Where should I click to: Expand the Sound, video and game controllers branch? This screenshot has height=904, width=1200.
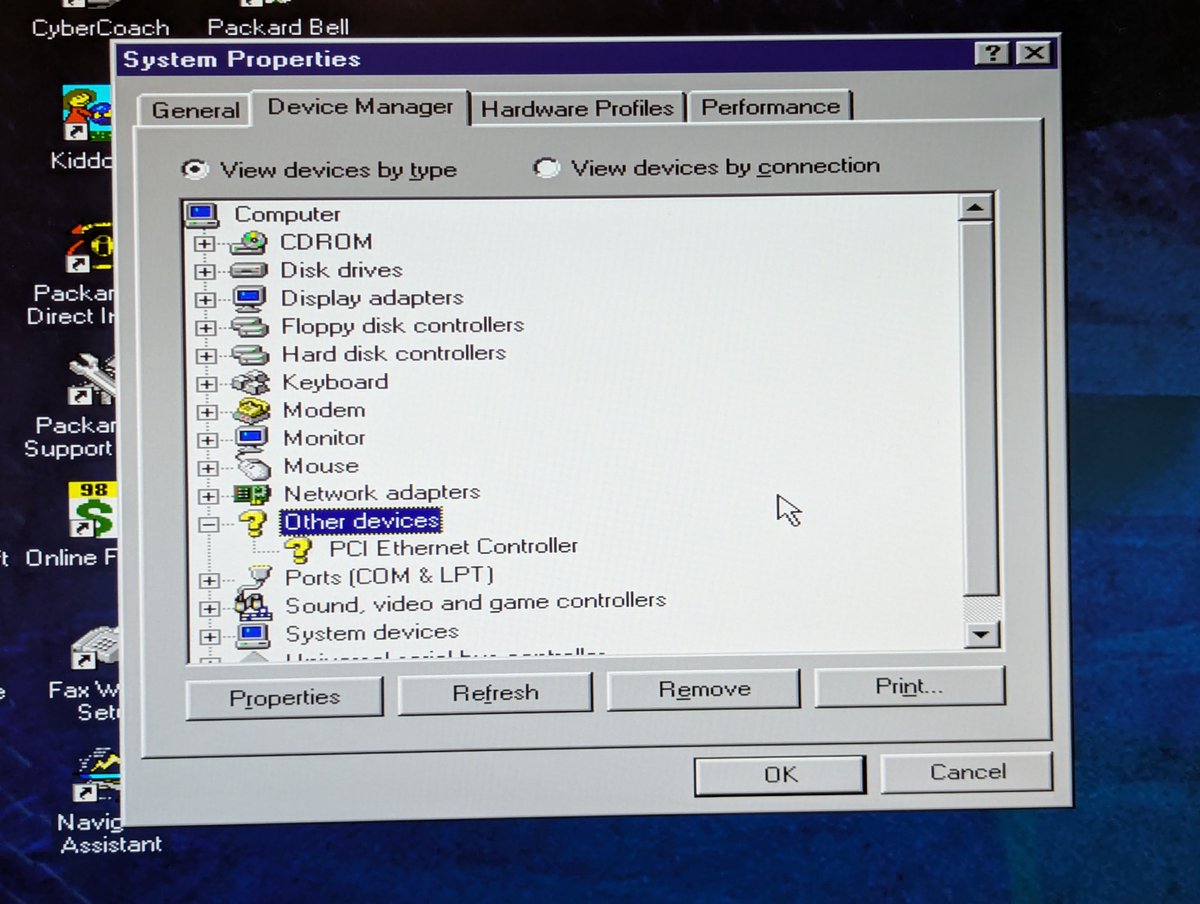pos(209,608)
